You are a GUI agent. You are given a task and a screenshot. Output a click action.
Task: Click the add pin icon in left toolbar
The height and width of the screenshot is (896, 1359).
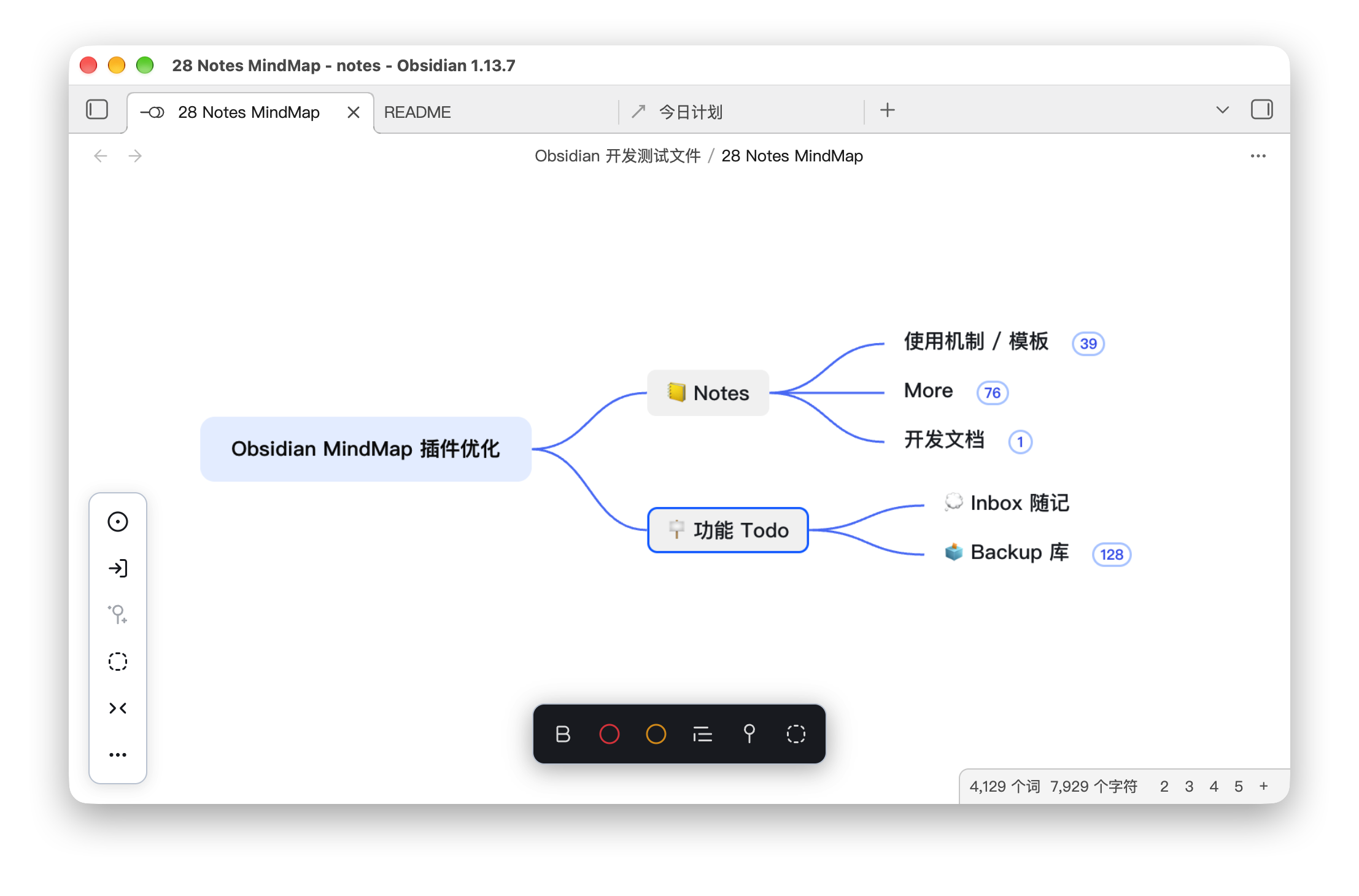pyautogui.click(x=118, y=615)
